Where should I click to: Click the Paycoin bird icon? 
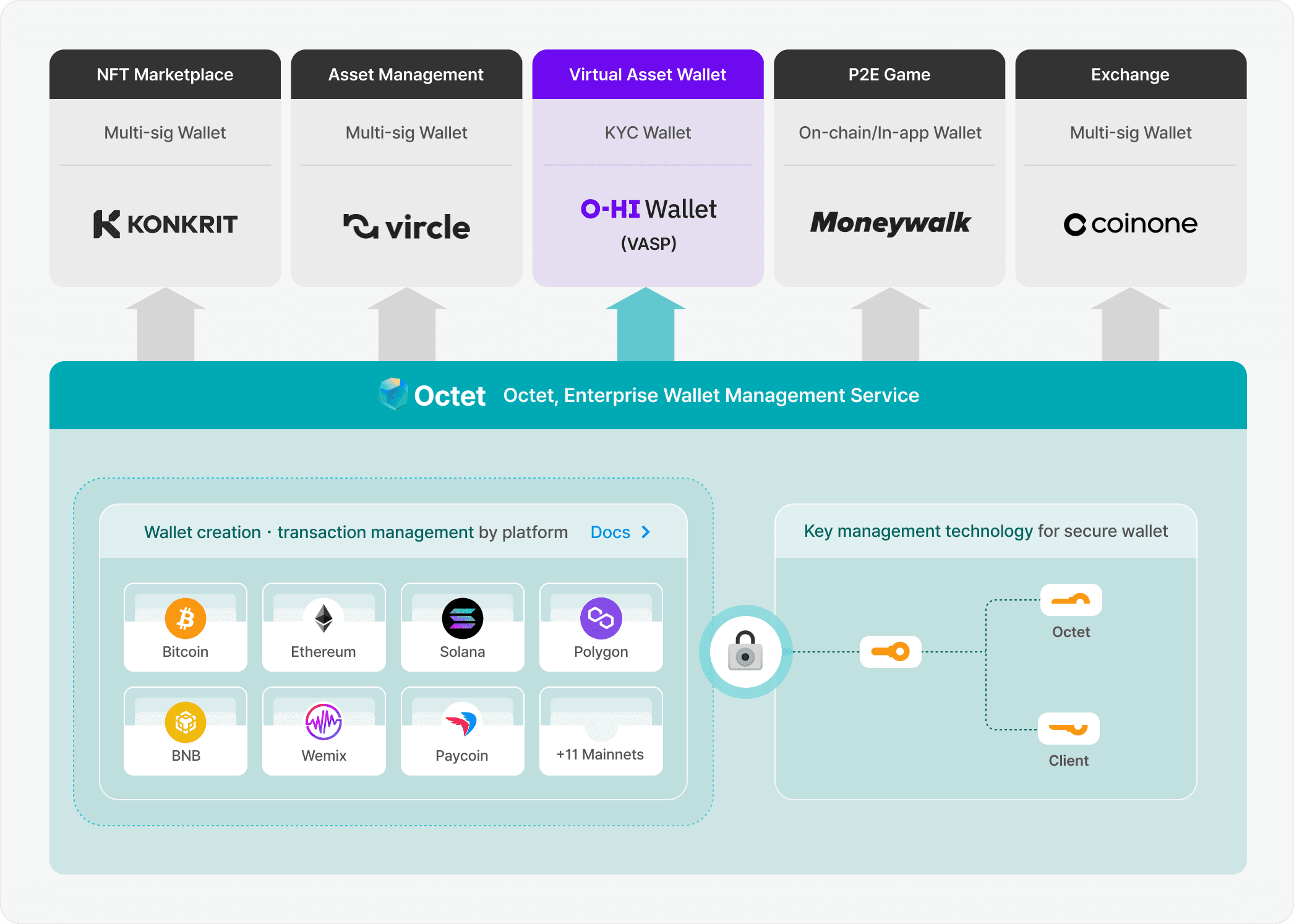coord(463,722)
